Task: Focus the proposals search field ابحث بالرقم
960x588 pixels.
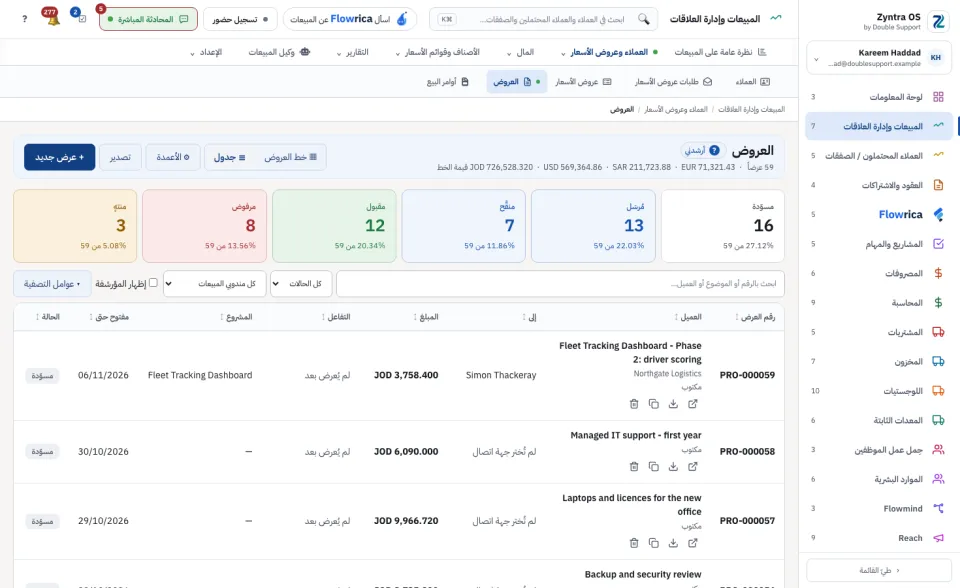Action: pos(560,284)
